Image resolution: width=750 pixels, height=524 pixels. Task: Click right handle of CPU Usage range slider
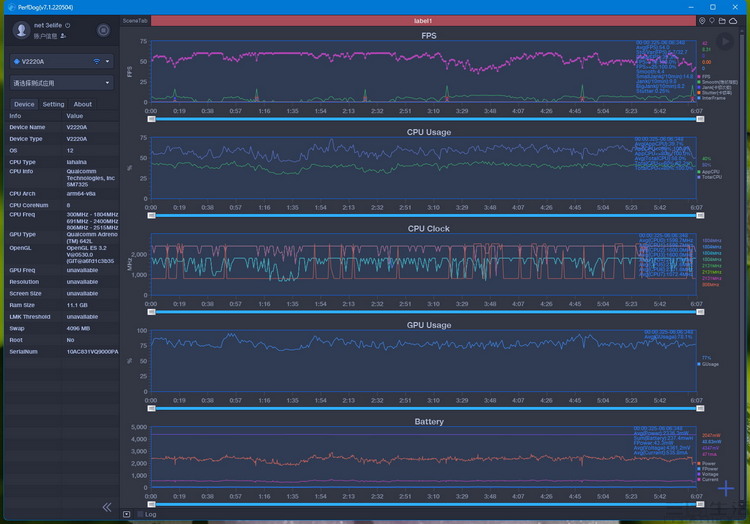[x=700, y=216]
